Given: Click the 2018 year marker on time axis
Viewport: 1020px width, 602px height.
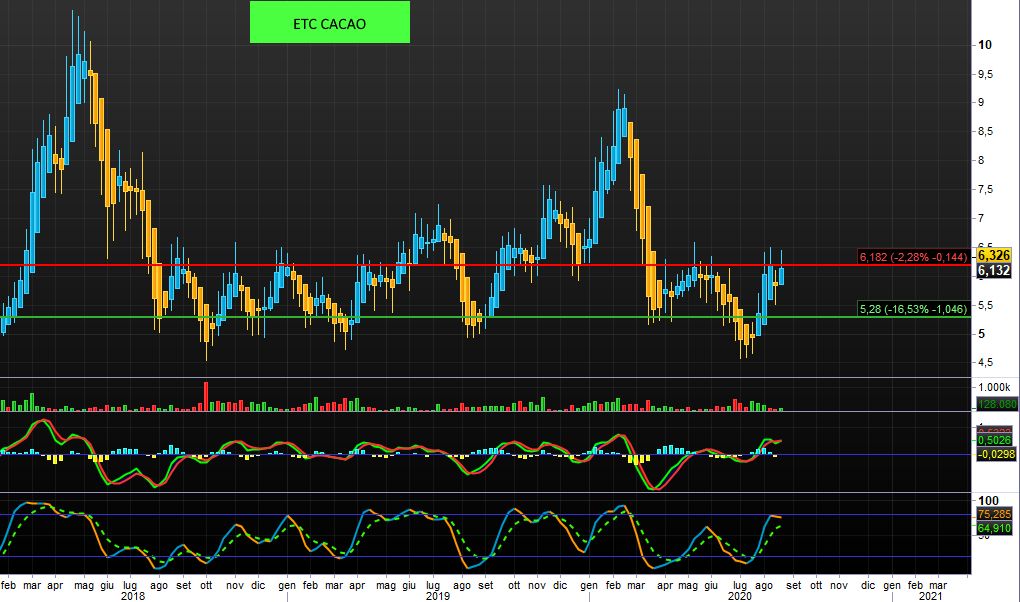Looking at the screenshot, I should 133,596.
